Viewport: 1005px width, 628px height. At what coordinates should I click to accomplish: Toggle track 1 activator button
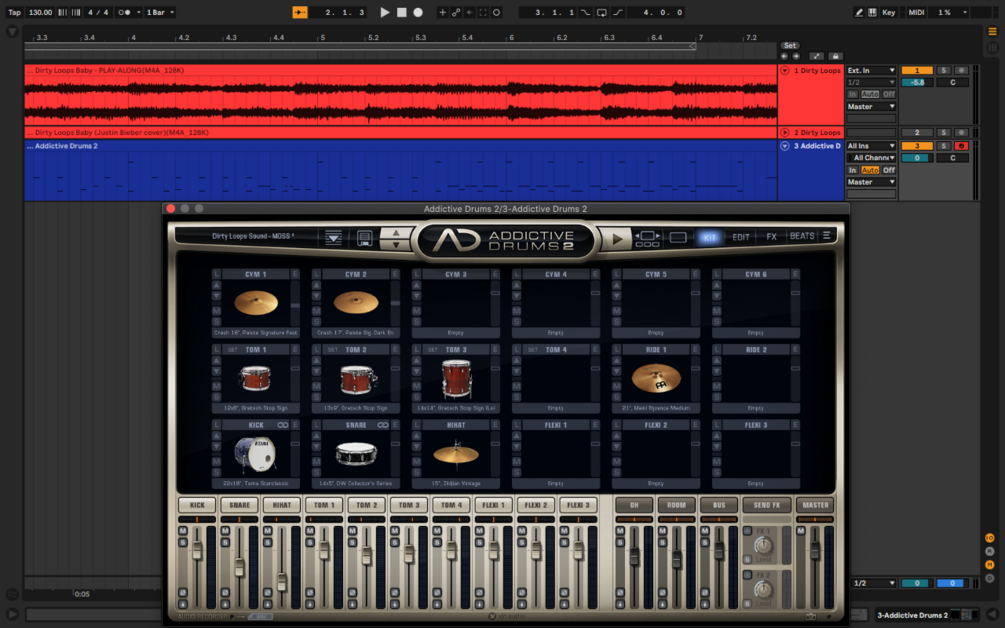(917, 70)
